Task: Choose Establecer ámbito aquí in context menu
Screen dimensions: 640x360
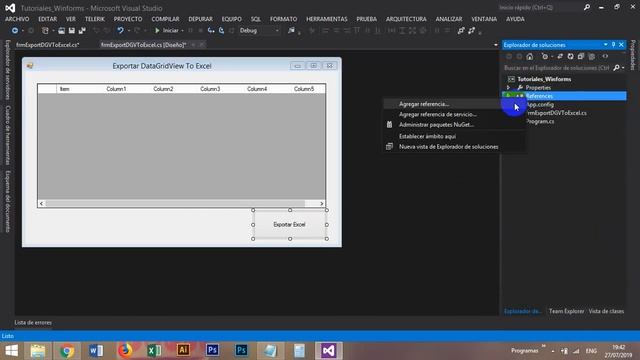Action: (427, 136)
